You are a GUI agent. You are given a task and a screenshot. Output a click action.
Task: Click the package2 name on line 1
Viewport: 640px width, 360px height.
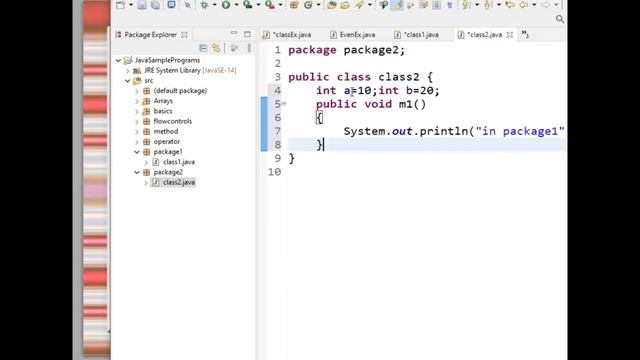point(371,50)
